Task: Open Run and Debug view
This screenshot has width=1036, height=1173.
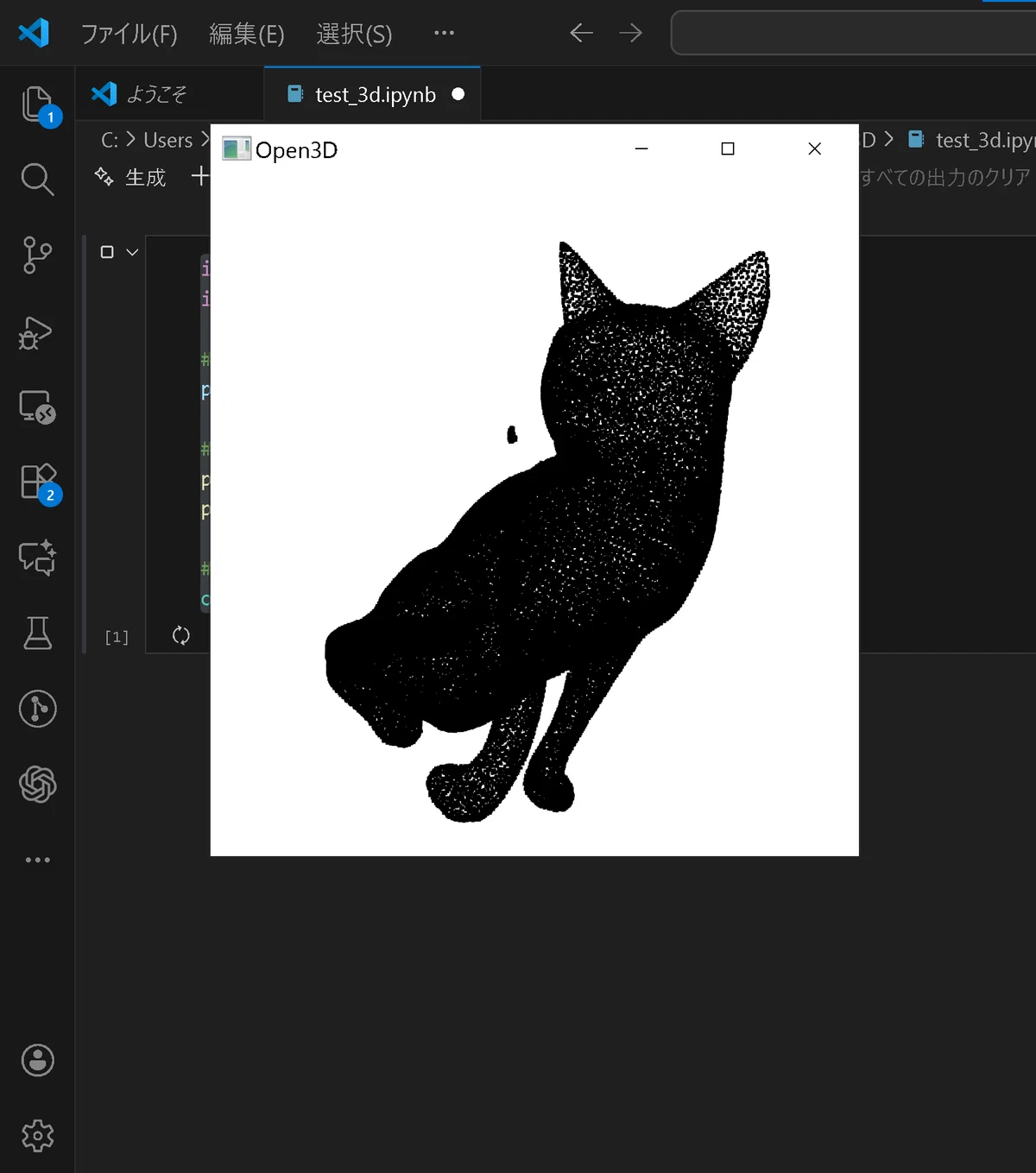Action: coord(37,332)
